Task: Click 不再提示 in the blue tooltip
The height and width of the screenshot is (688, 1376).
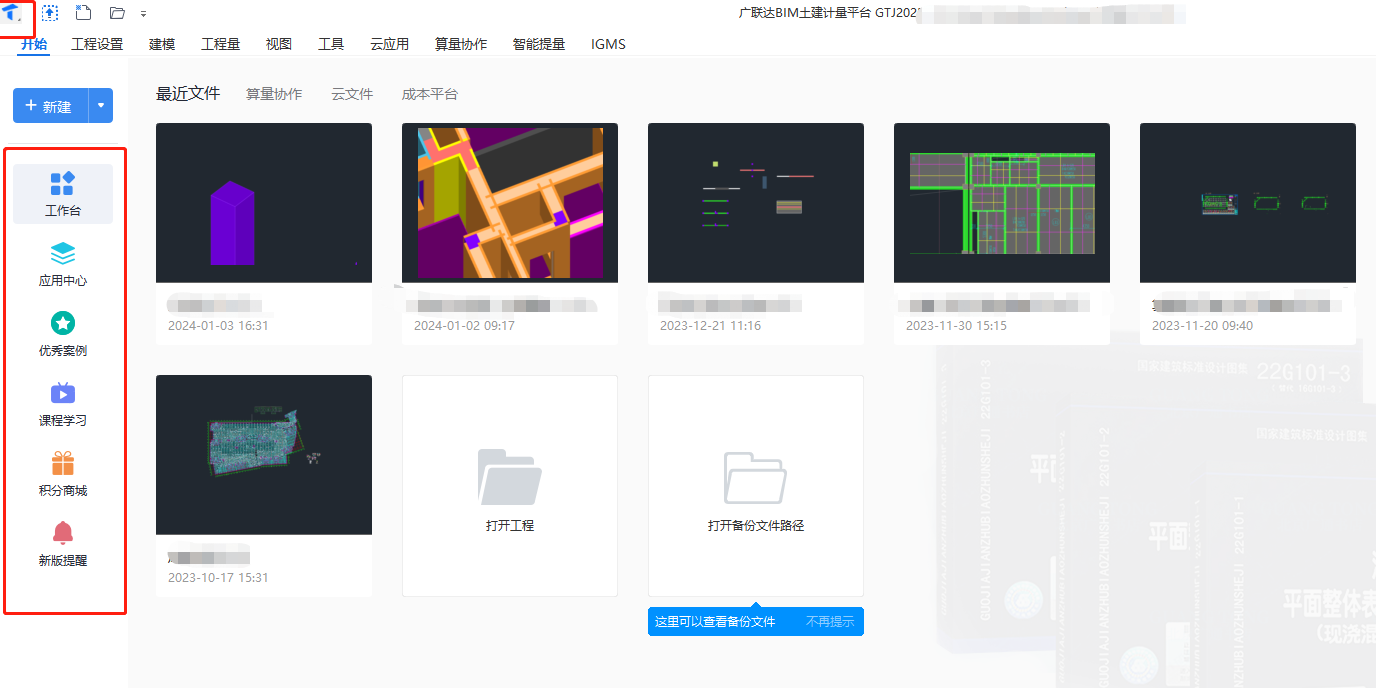Action: click(x=830, y=622)
